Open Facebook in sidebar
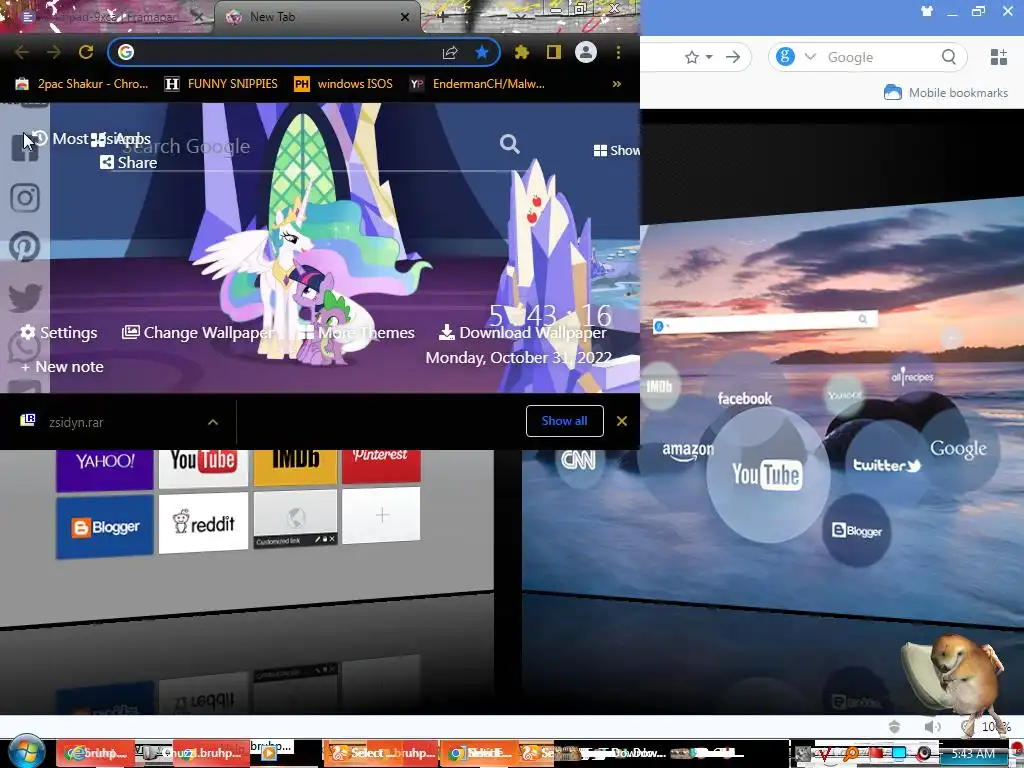 (25, 148)
